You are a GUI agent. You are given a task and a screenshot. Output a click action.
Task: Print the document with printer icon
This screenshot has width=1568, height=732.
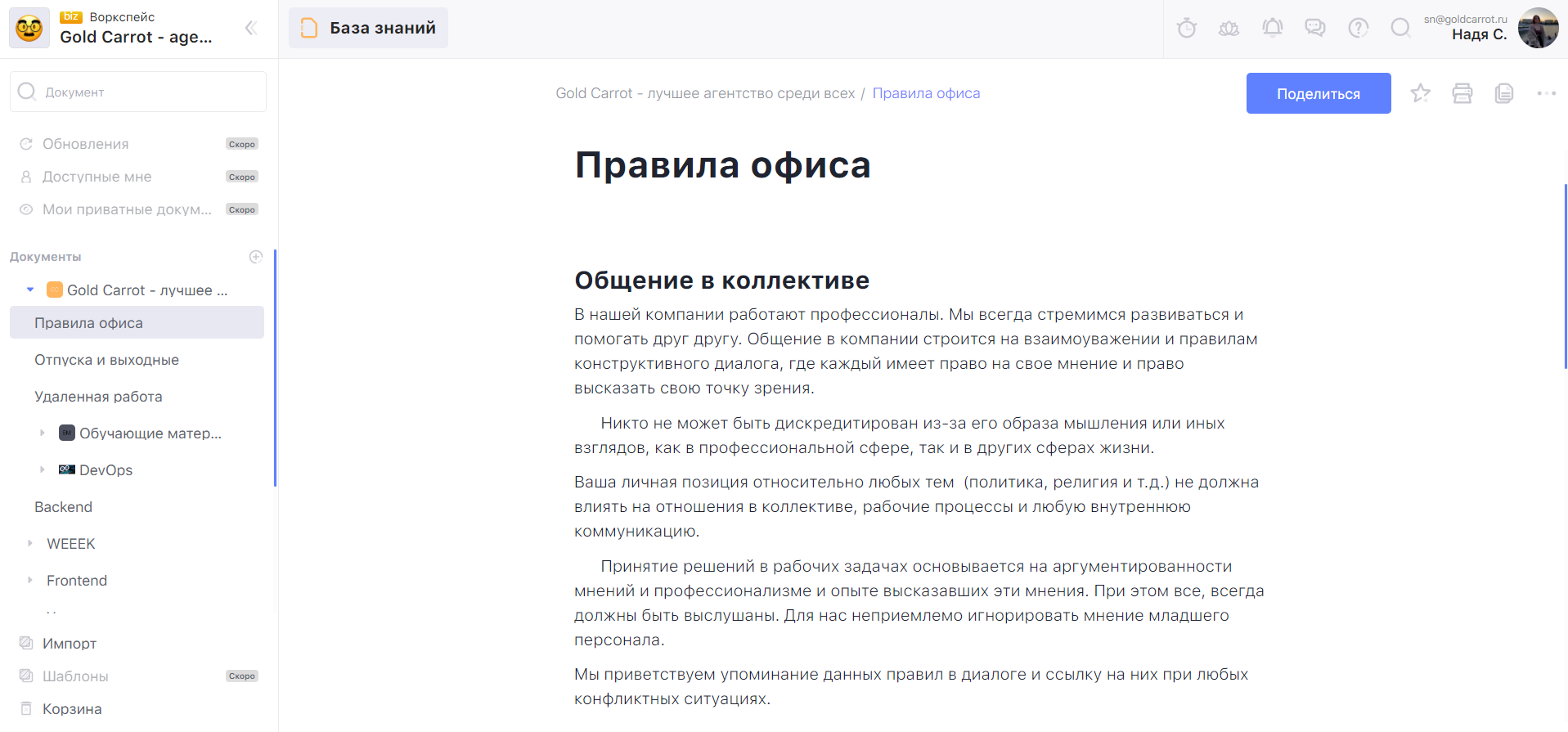click(x=1462, y=93)
